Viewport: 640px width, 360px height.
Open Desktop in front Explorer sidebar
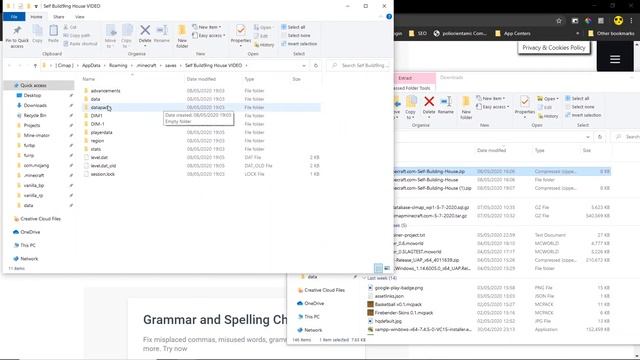32,95
